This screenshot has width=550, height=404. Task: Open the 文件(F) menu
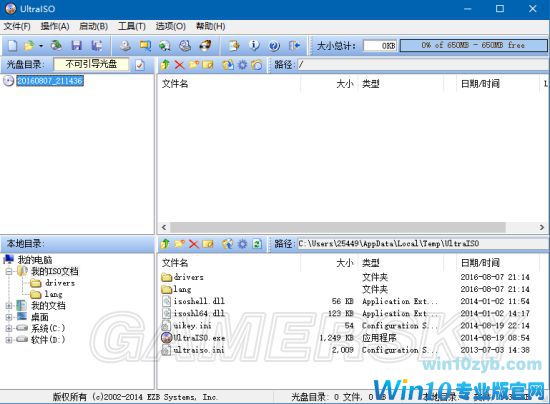click(17, 26)
